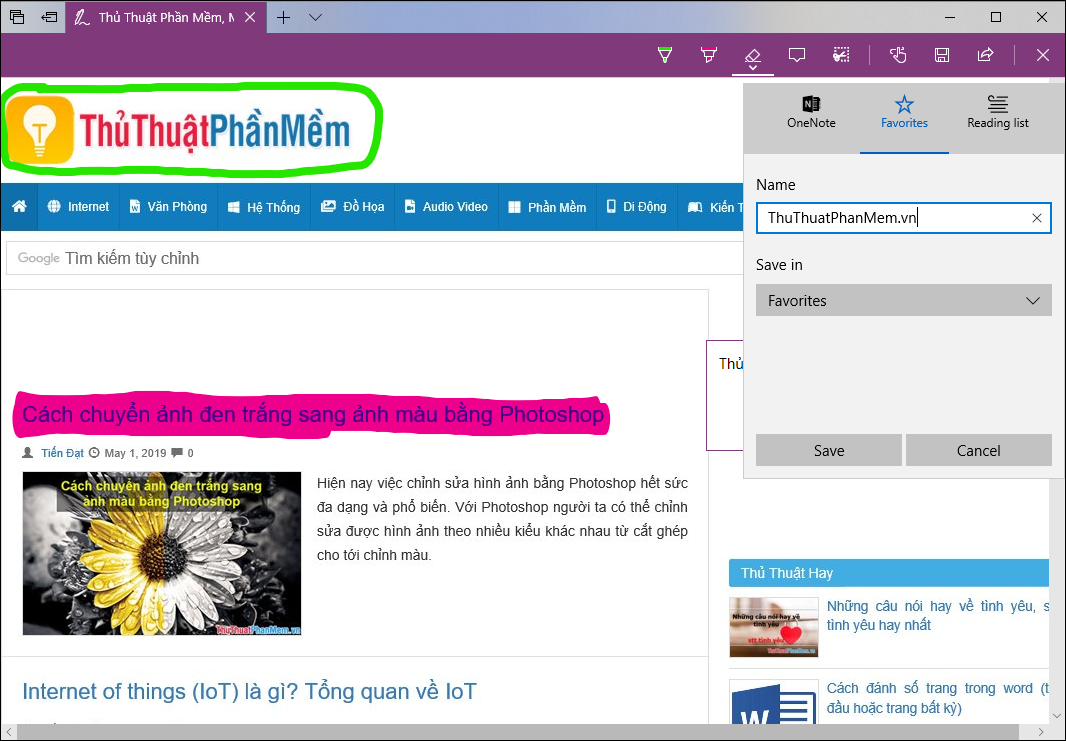Show the tab preview chevron
This screenshot has width=1066, height=741.
point(316,16)
